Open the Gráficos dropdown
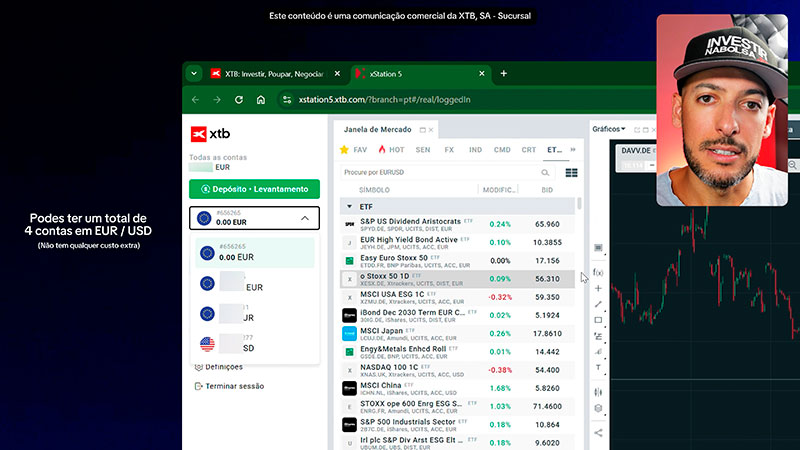 click(x=609, y=129)
